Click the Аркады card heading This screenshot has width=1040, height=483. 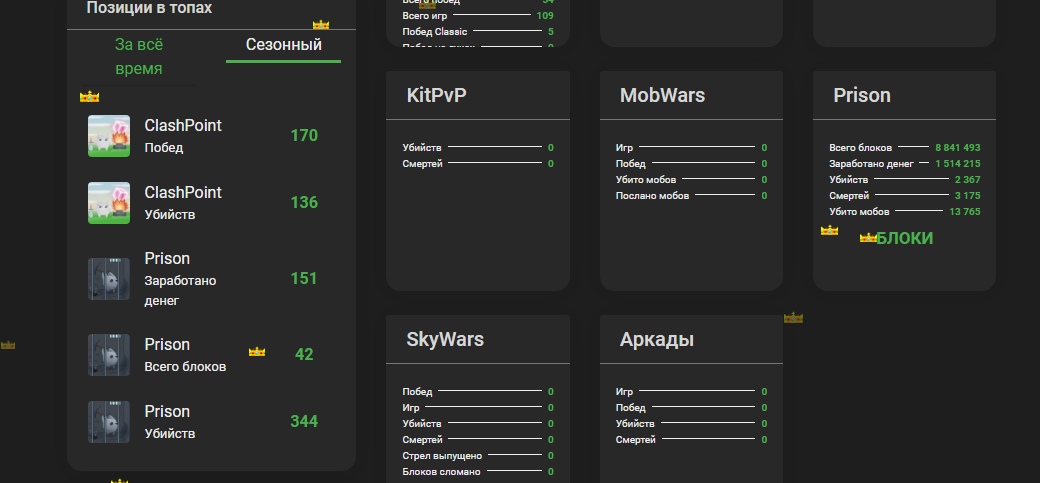click(x=656, y=340)
